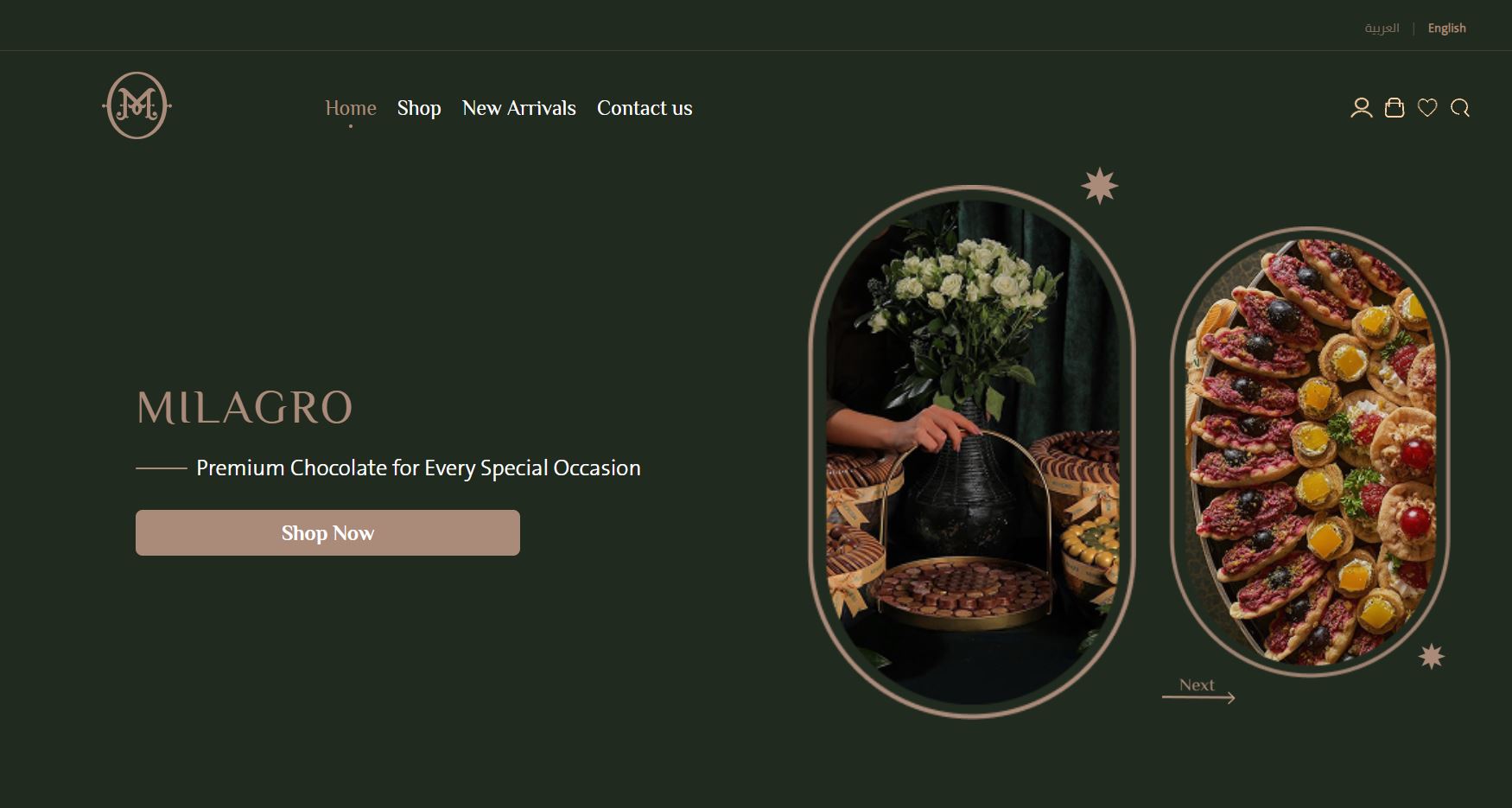Viewport: 1512px width, 808px height.
Task: Click the Milagro M logo
Action: (x=137, y=105)
